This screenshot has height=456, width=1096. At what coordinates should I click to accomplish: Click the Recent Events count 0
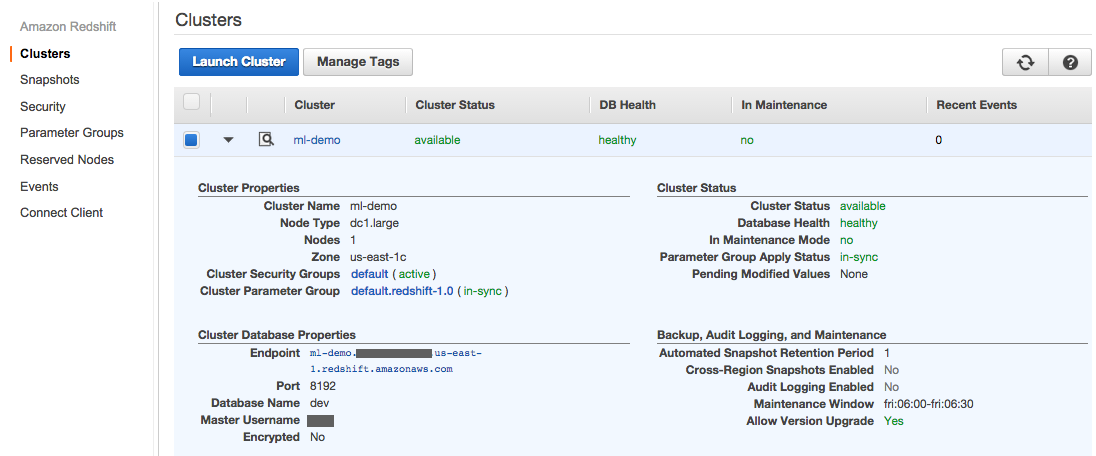(939, 140)
